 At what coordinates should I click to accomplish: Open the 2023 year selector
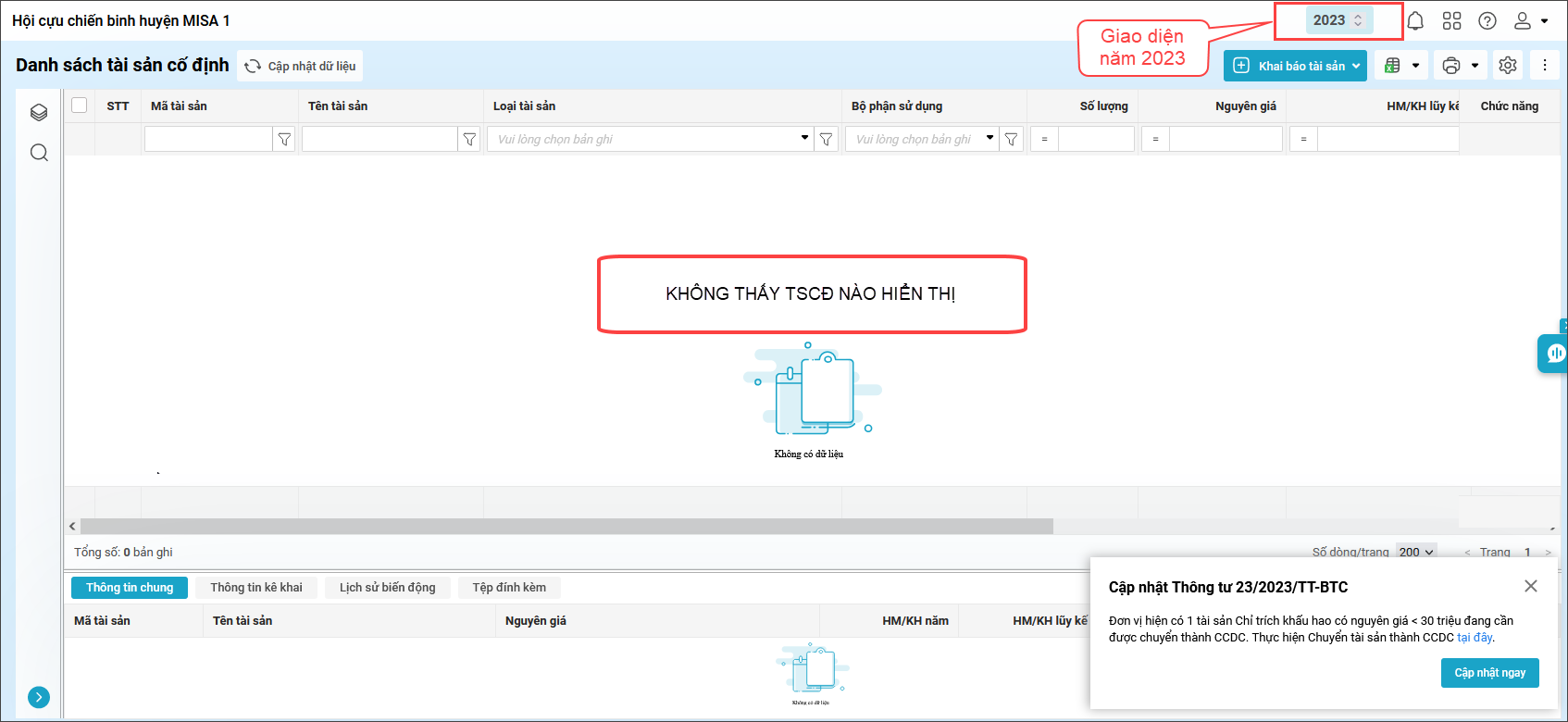(1338, 20)
